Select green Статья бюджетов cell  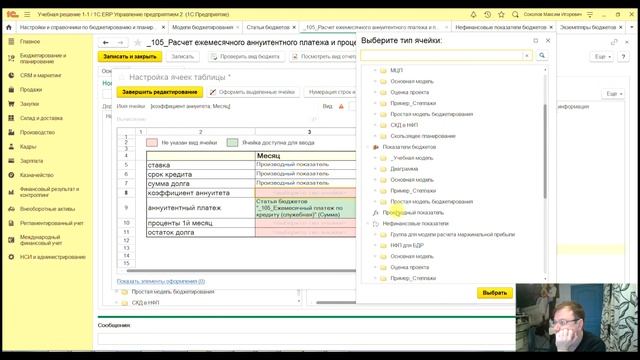pos(305,208)
